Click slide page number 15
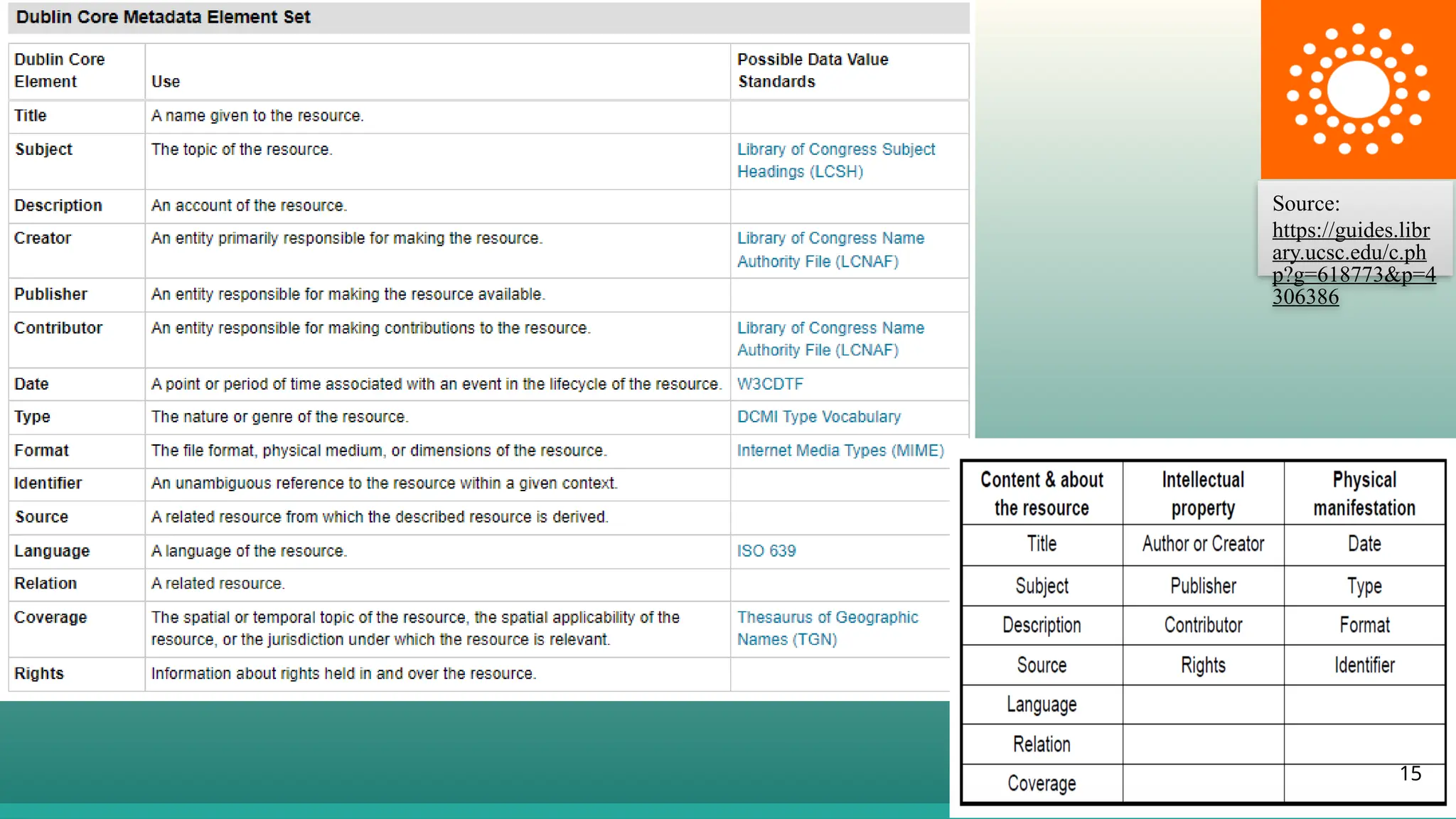The width and height of the screenshot is (1456, 819). [1410, 773]
